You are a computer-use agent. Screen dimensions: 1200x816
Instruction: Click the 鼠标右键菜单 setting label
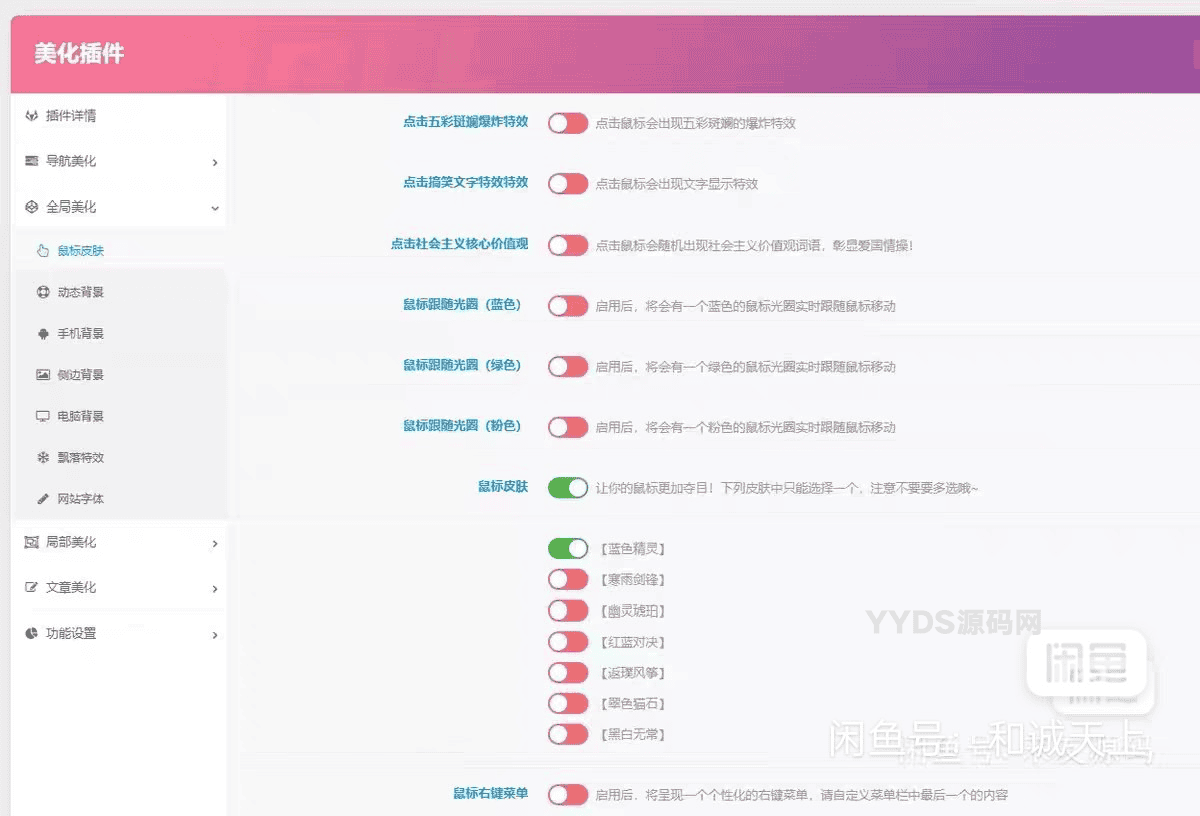pos(490,794)
